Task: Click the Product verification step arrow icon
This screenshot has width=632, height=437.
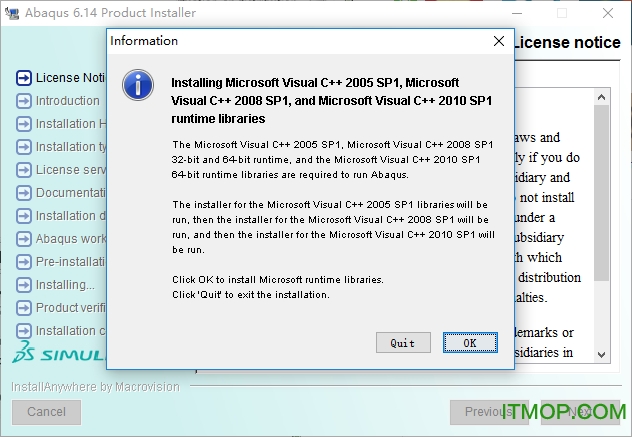Action: click(x=24, y=308)
